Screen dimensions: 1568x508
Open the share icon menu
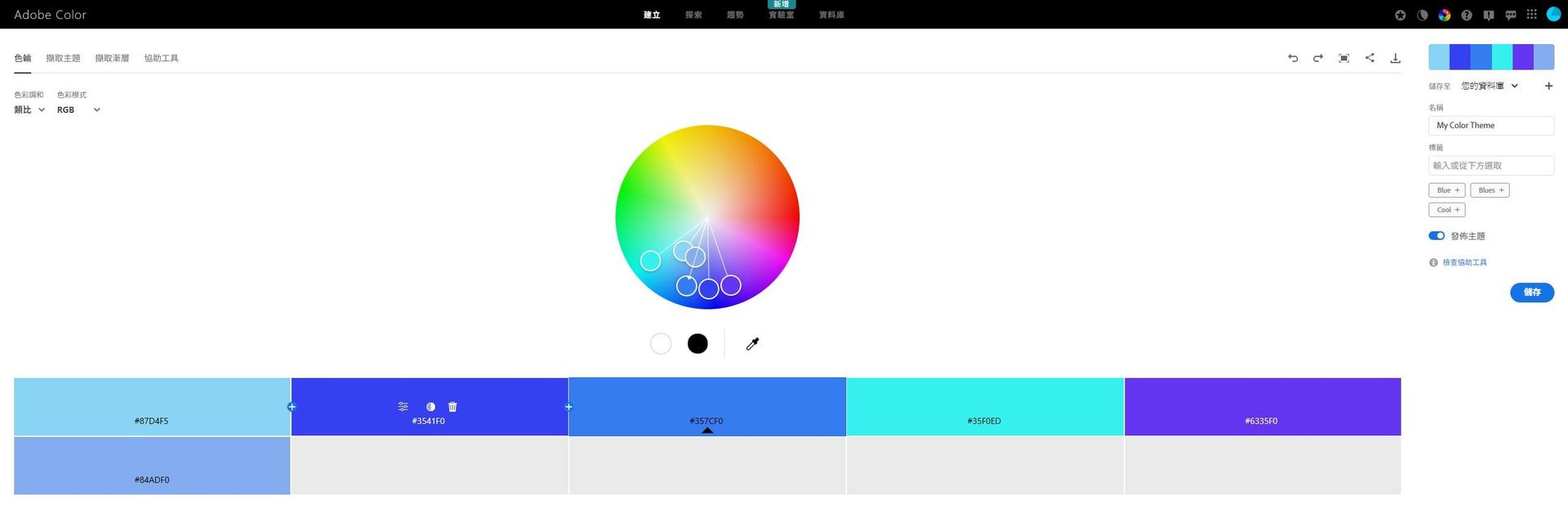point(1370,58)
